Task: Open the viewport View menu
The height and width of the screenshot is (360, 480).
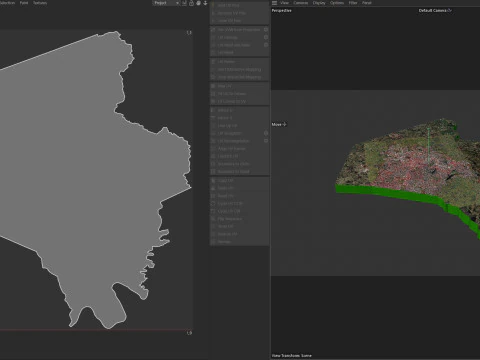Action: point(284,3)
